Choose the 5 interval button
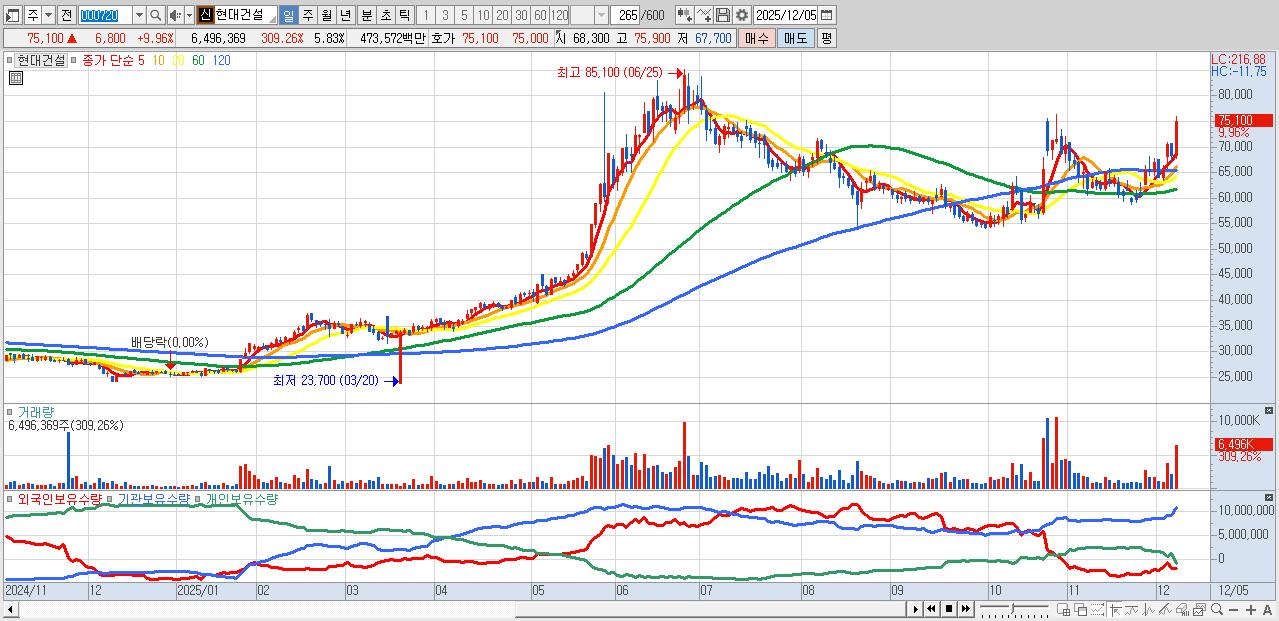 coord(463,15)
